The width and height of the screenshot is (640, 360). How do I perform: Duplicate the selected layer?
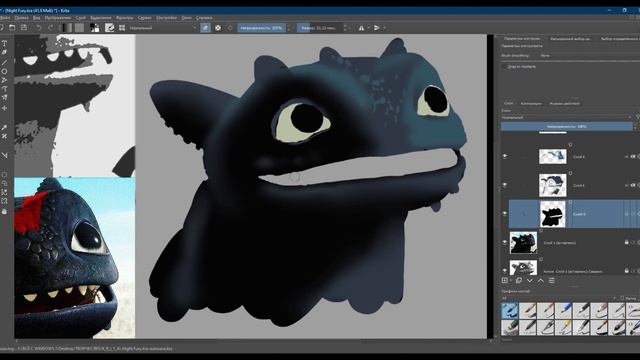(519, 280)
